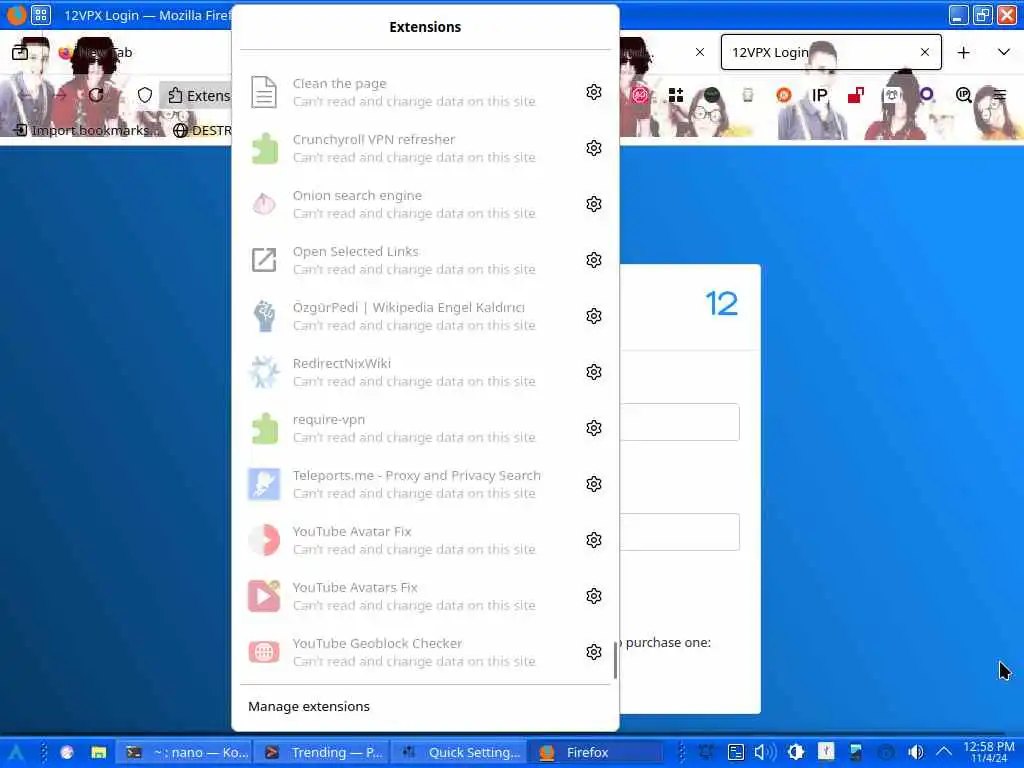Image resolution: width=1024 pixels, height=768 pixels.
Task: Click the dark green circle extension icon
Action: pyautogui.click(x=712, y=95)
